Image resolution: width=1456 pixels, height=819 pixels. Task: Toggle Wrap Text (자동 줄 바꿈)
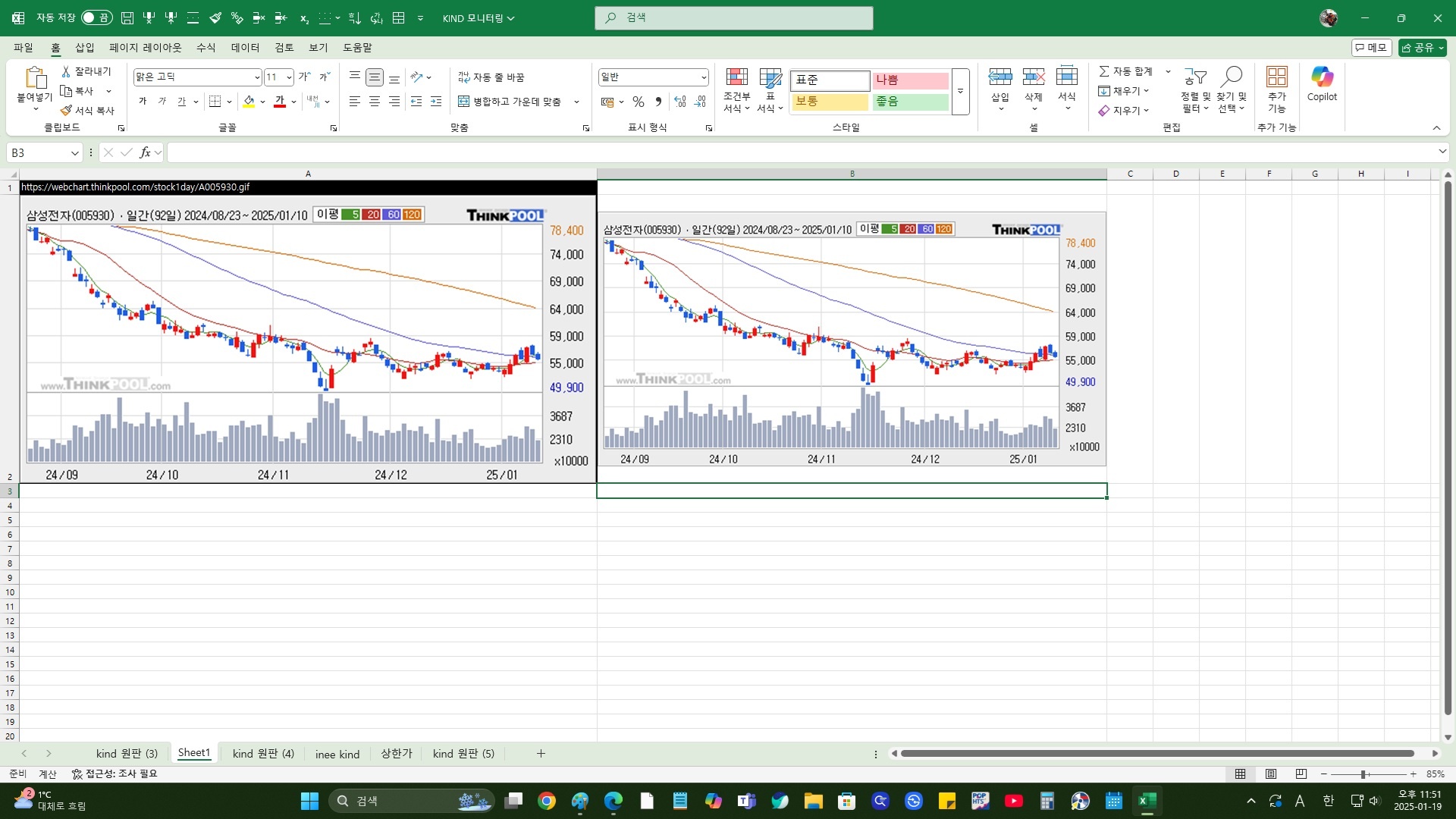[x=491, y=77]
